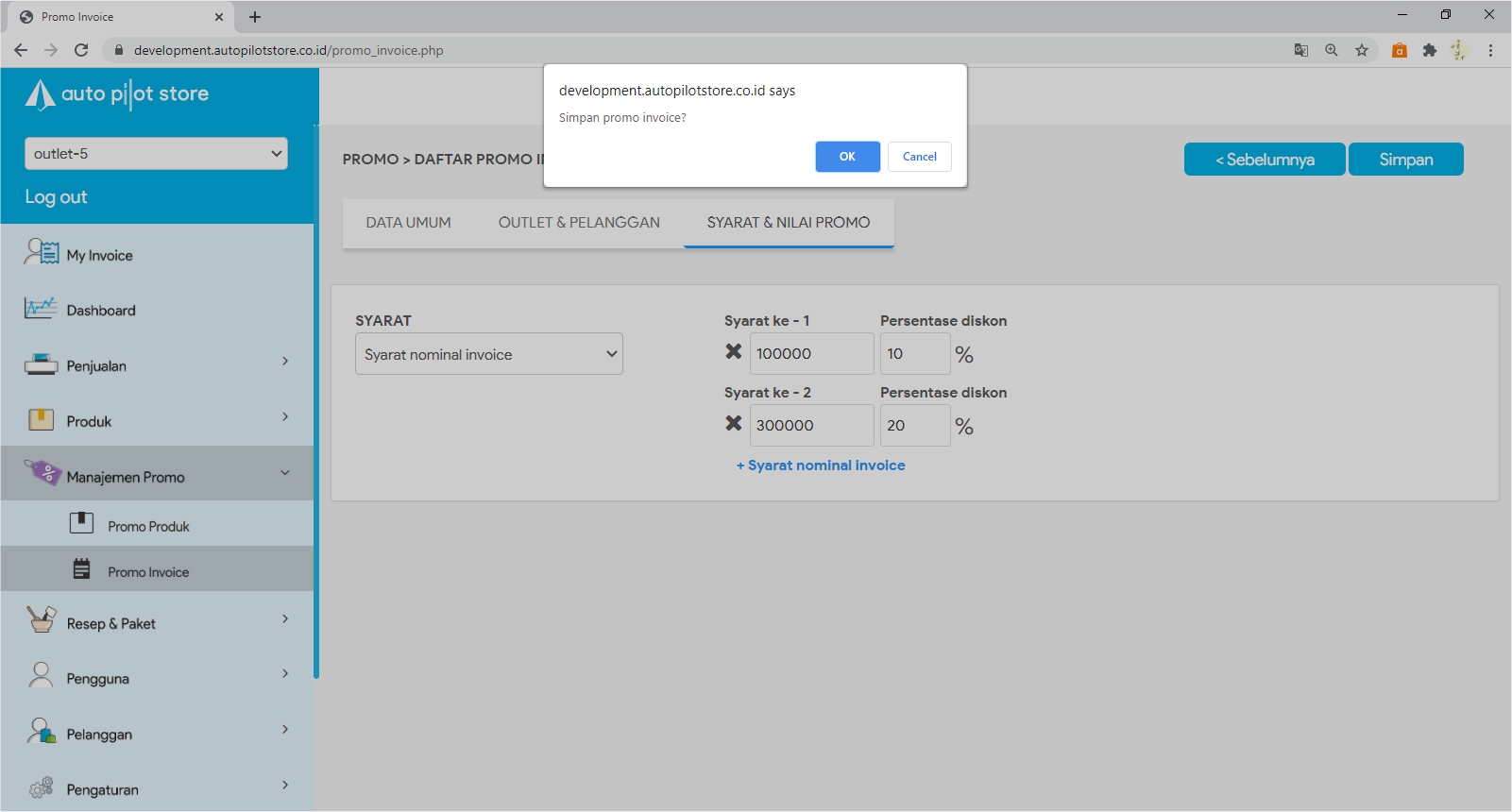Open the Syarat nominal invoice dropdown
Viewport: 1512px width, 812px height.
point(488,354)
